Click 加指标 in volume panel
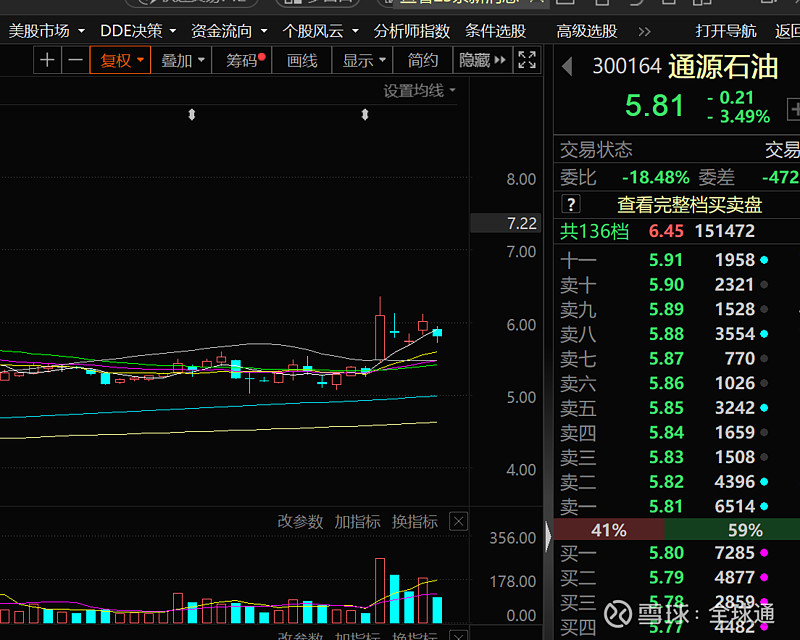Viewport: 800px width, 640px height. coord(357,522)
